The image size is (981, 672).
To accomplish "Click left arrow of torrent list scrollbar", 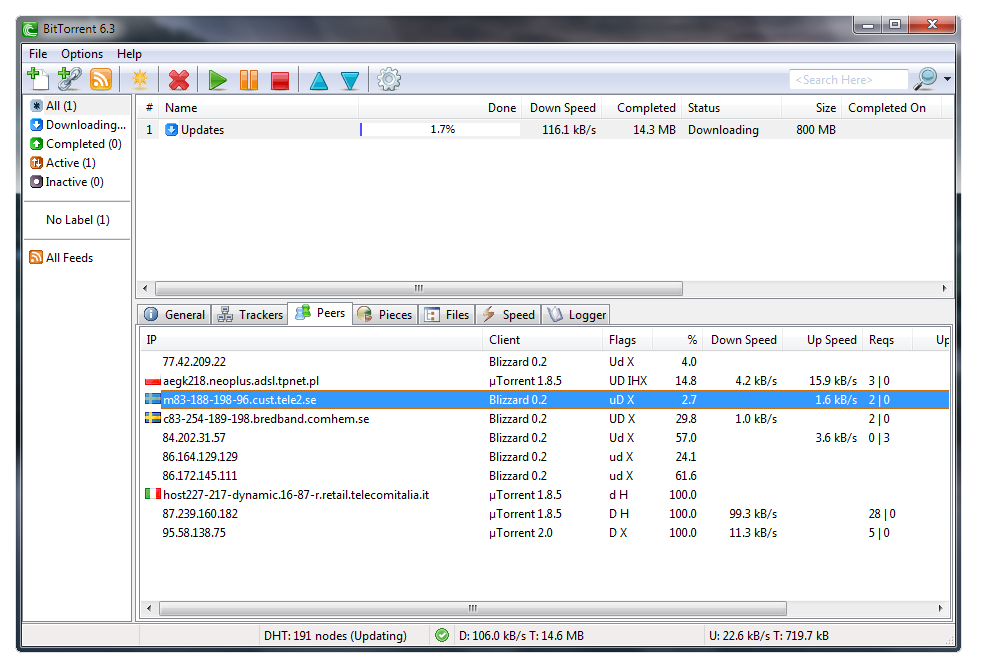I will (145, 288).
